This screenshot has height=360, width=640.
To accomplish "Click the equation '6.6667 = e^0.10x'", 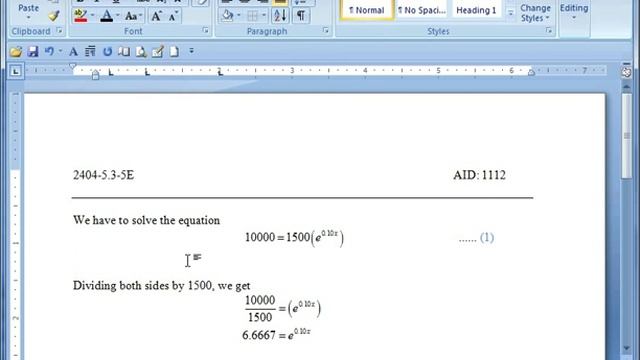I will coord(276,335).
